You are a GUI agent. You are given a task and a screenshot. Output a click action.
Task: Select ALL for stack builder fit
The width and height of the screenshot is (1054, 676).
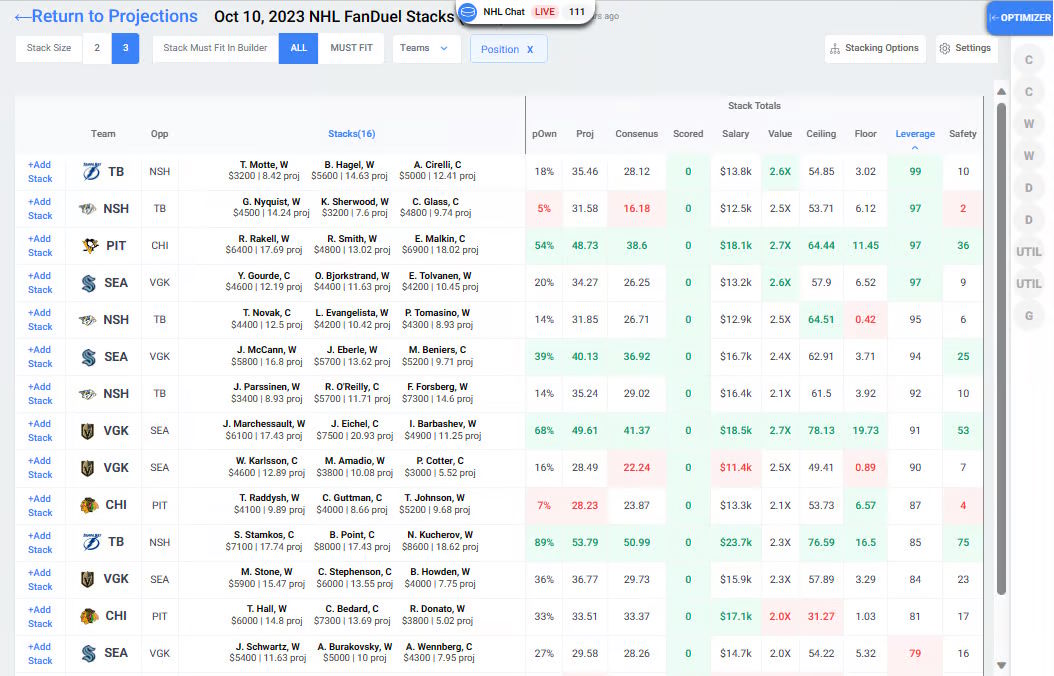click(298, 48)
